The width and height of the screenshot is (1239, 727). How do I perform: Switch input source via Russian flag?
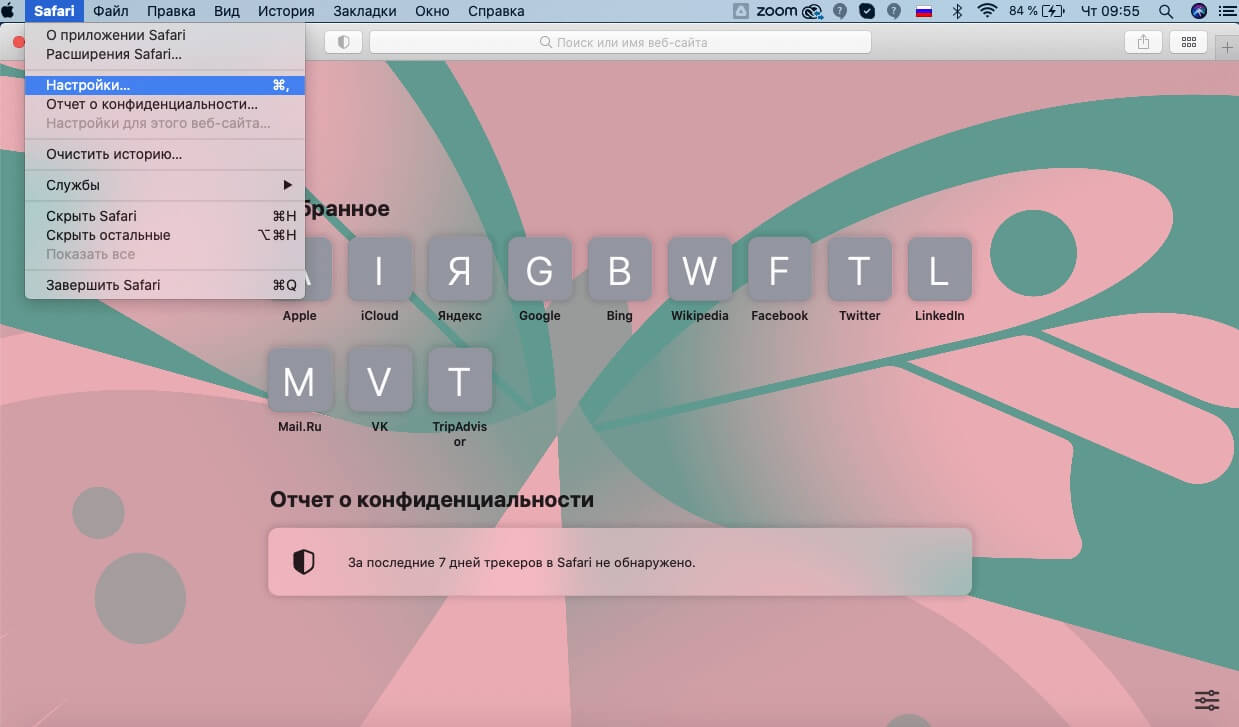(924, 11)
